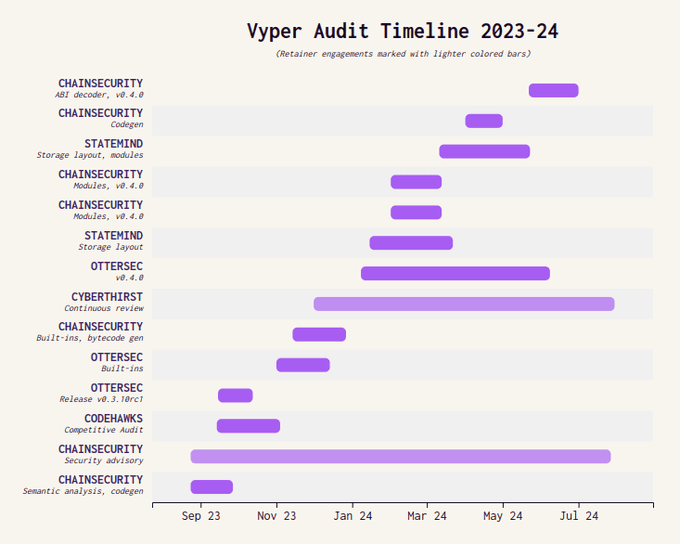Click the Statemind "Storage layout, modules" bar

pos(484,152)
